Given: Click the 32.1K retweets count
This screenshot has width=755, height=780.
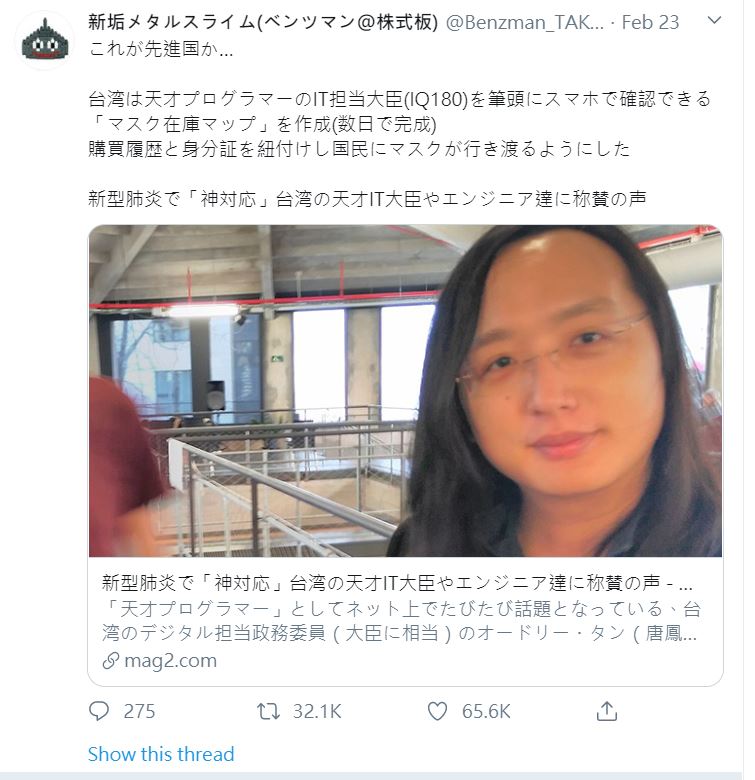Looking at the screenshot, I should tap(317, 711).
